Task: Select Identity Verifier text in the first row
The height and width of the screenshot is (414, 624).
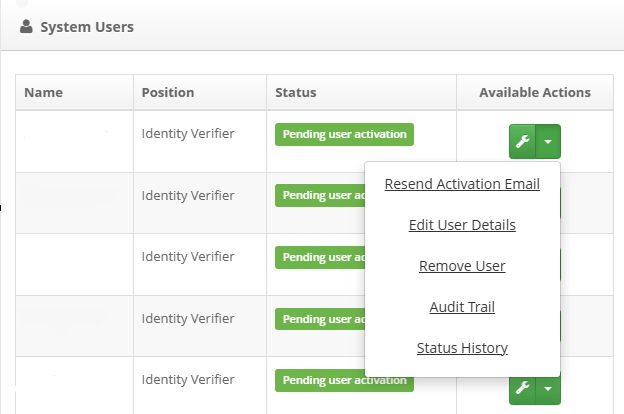Action: pyautogui.click(x=188, y=132)
